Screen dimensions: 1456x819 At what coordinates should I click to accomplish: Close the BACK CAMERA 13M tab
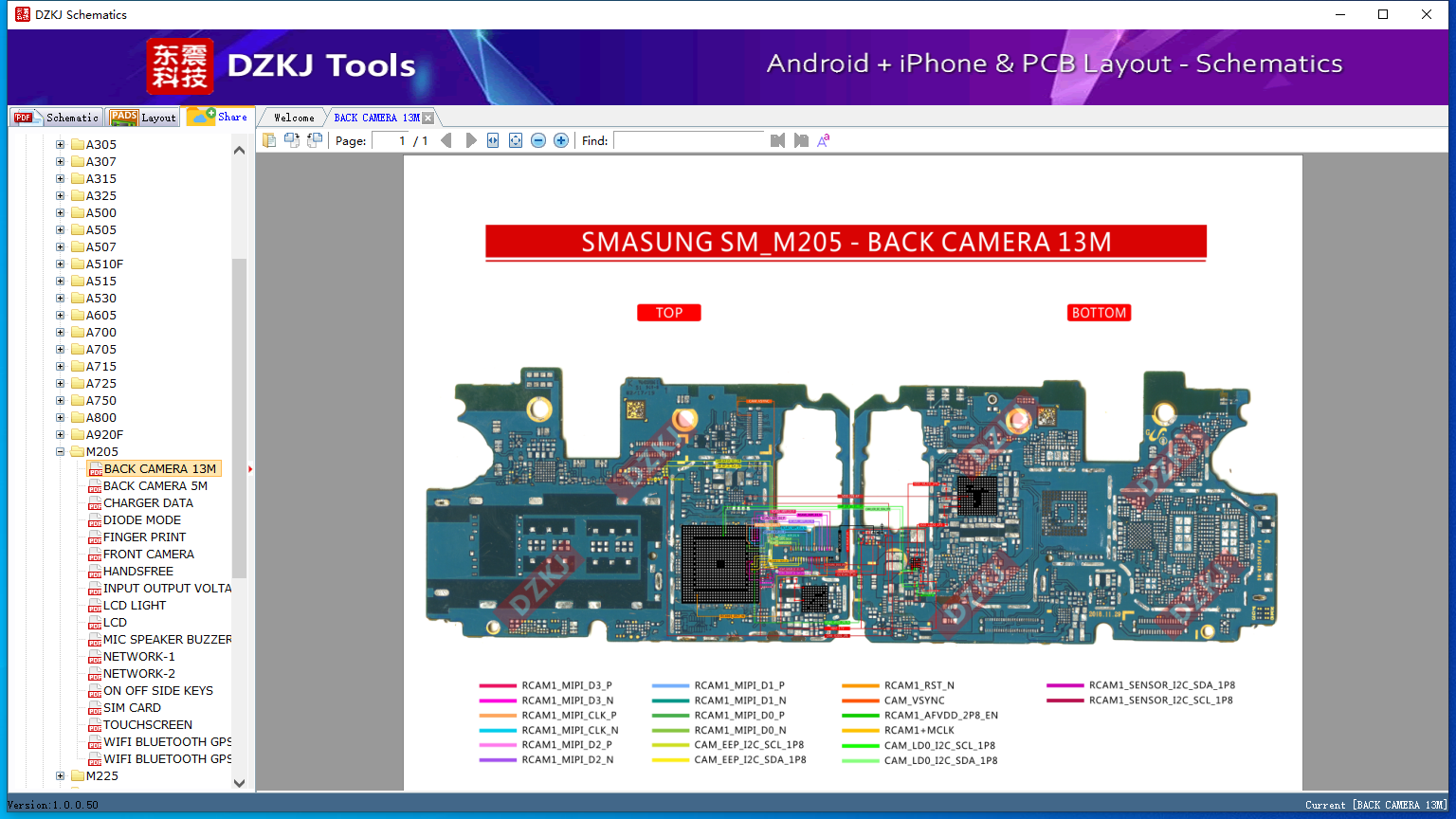pyautogui.click(x=428, y=118)
